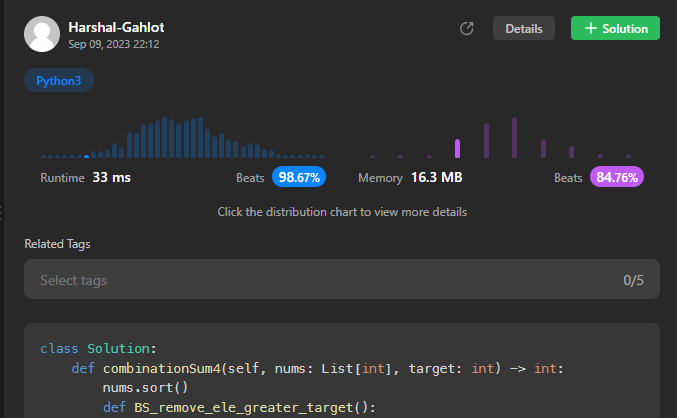The width and height of the screenshot is (677, 418).
Task: Click the Runtime 33 ms label
Action: [85, 177]
